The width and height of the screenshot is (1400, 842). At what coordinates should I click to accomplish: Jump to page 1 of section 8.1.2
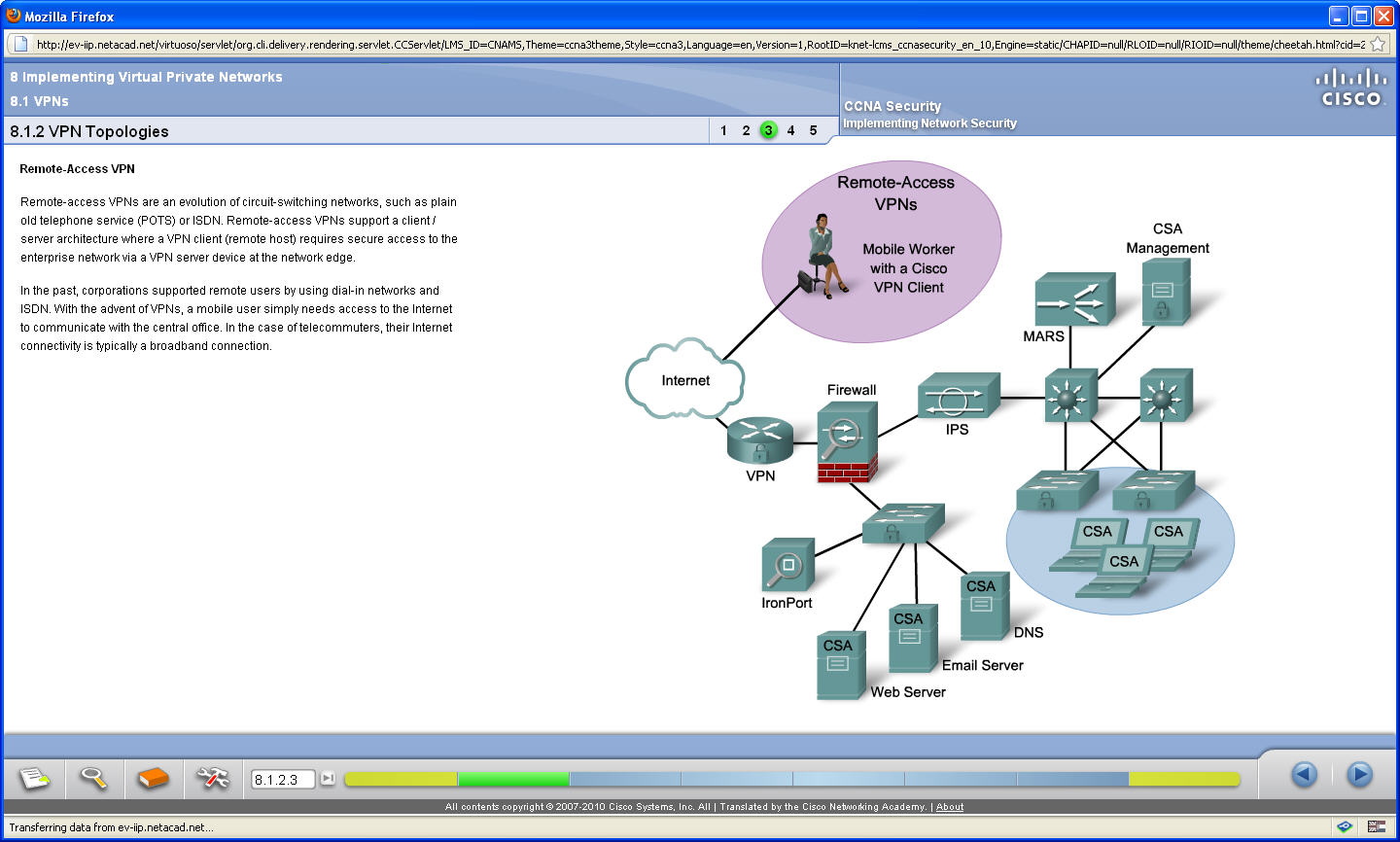[723, 130]
